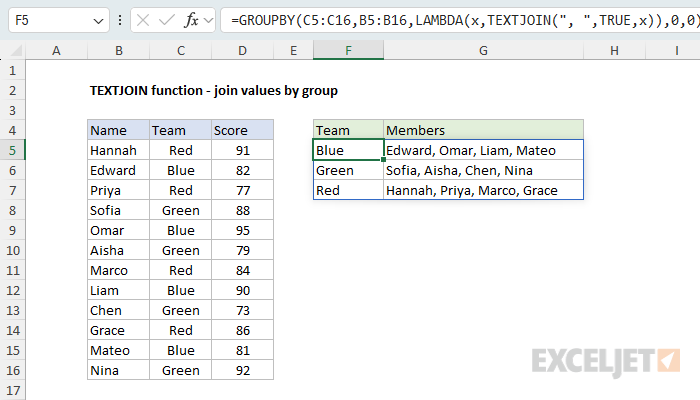Viewport: 700px width, 400px height.
Task: Select cell with 'Chen'
Action: (118, 310)
